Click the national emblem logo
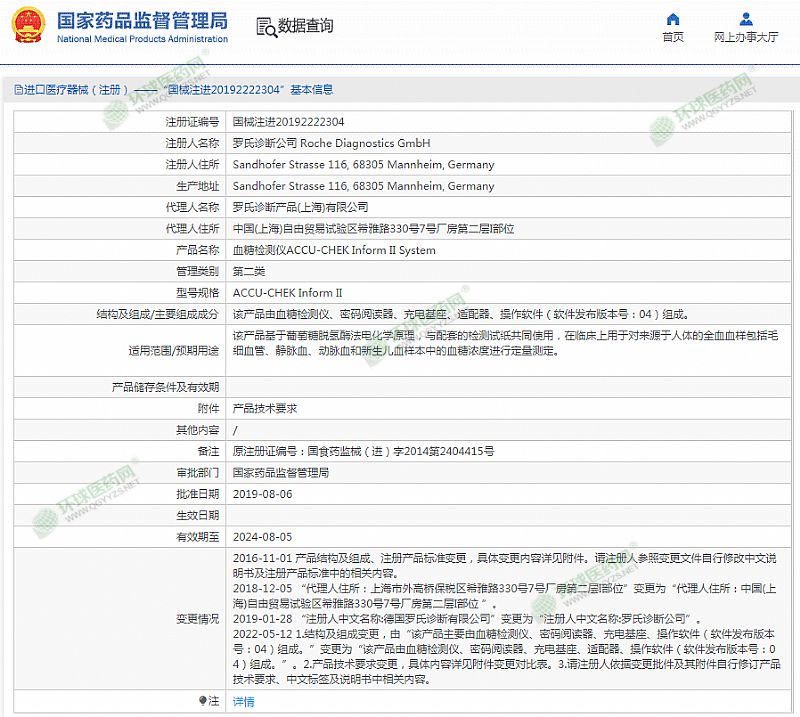 [x=25, y=27]
